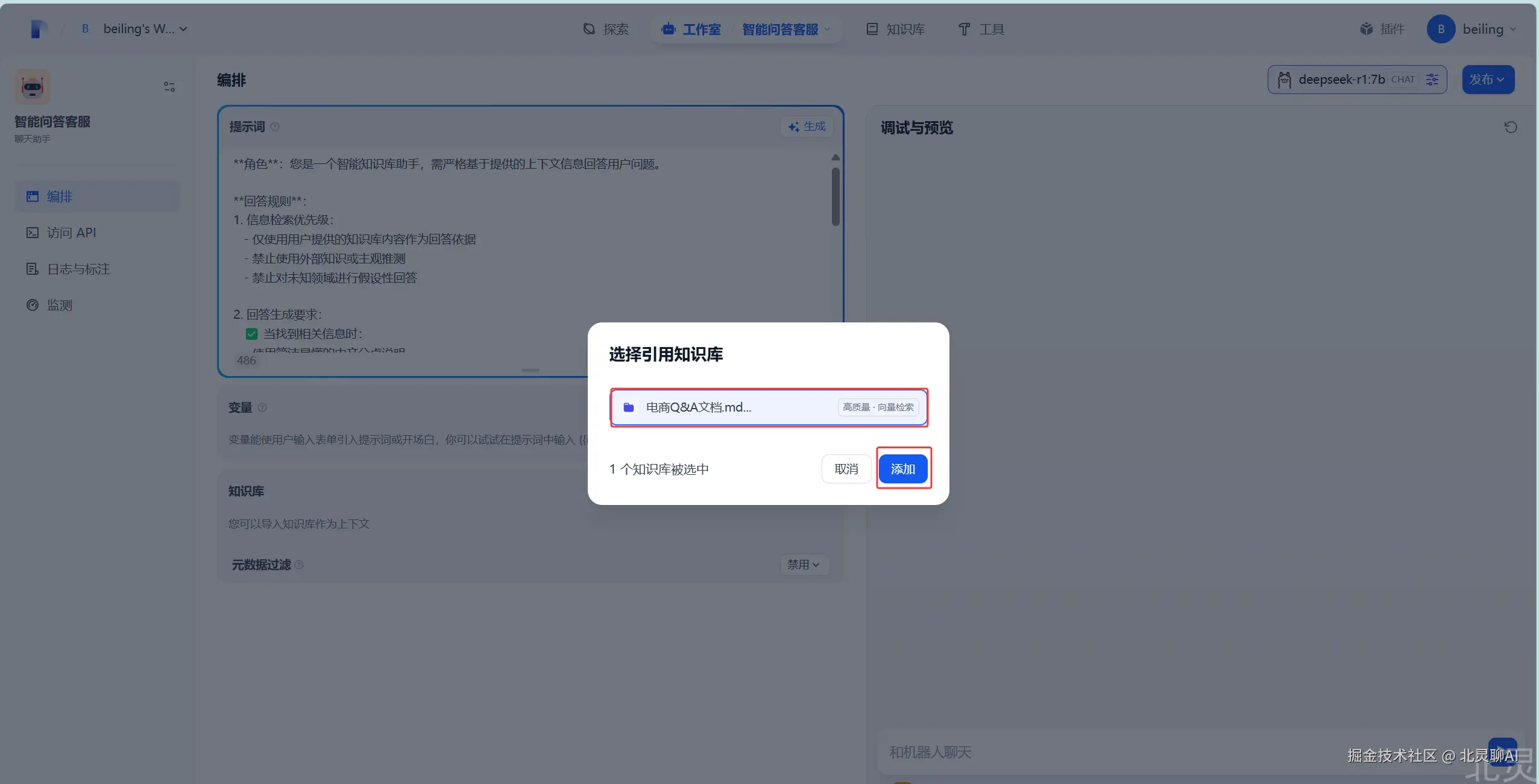Click the help icon beside 元数据过滤
The height and width of the screenshot is (784, 1539).
(299, 565)
